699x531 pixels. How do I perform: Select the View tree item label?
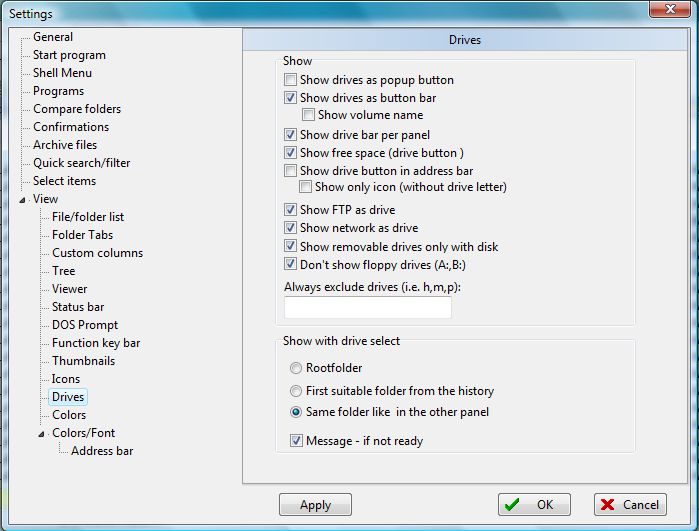(x=45, y=199)
